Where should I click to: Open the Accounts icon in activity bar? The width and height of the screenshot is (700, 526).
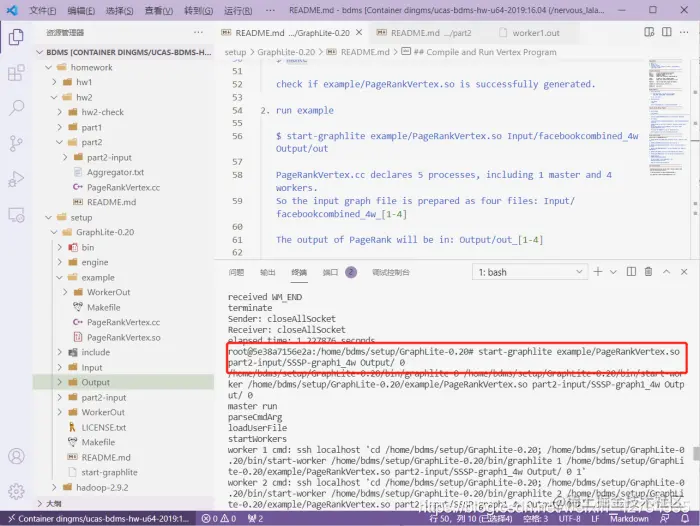[x=16, y=456]
